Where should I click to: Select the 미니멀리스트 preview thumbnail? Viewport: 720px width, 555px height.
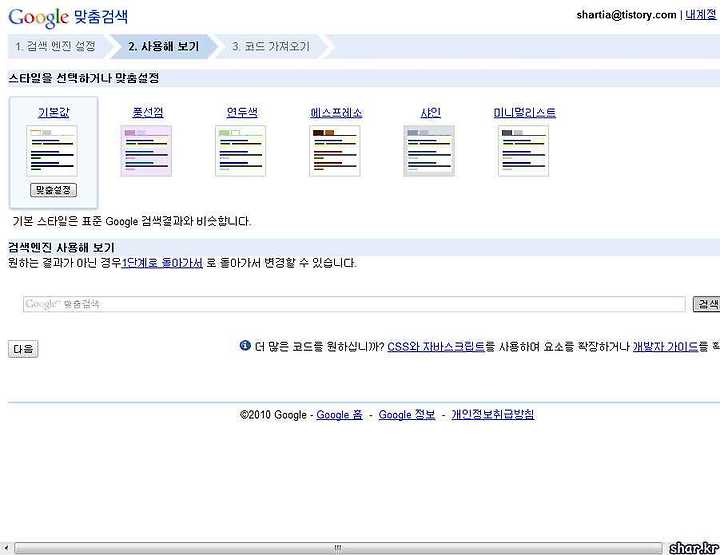coord(523,151)
